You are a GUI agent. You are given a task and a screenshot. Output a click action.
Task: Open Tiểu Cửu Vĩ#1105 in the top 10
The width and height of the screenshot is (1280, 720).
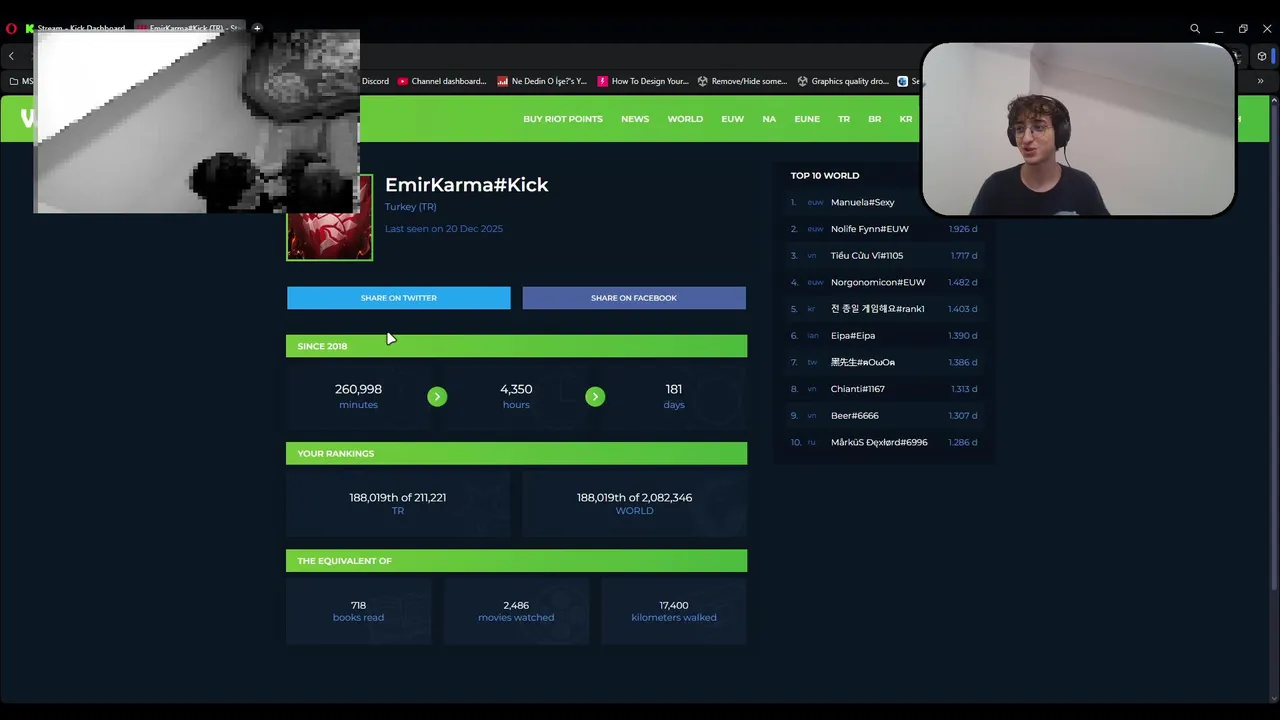coord(867,256)
